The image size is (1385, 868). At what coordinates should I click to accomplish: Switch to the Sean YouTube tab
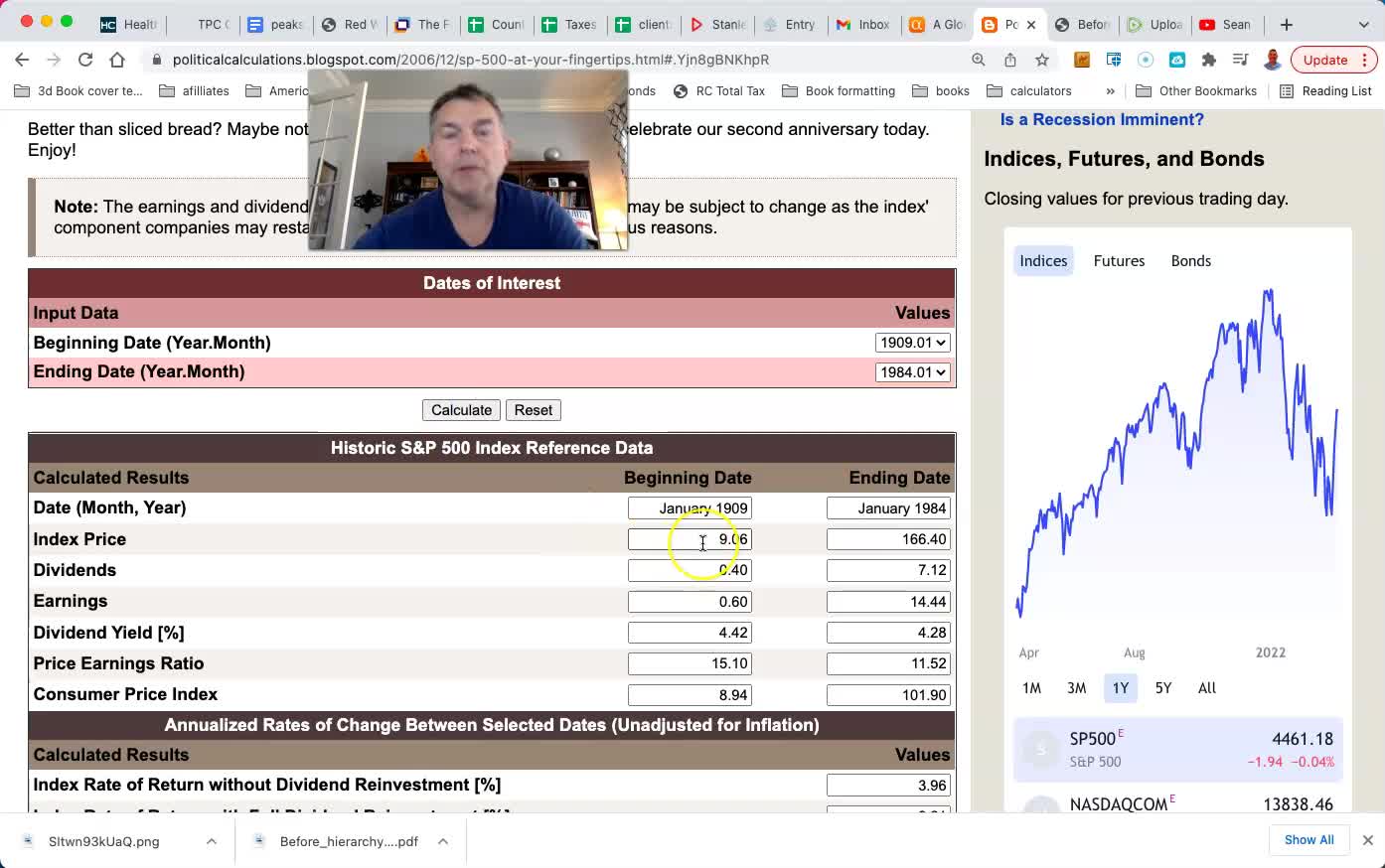(x=1225, y=24)
